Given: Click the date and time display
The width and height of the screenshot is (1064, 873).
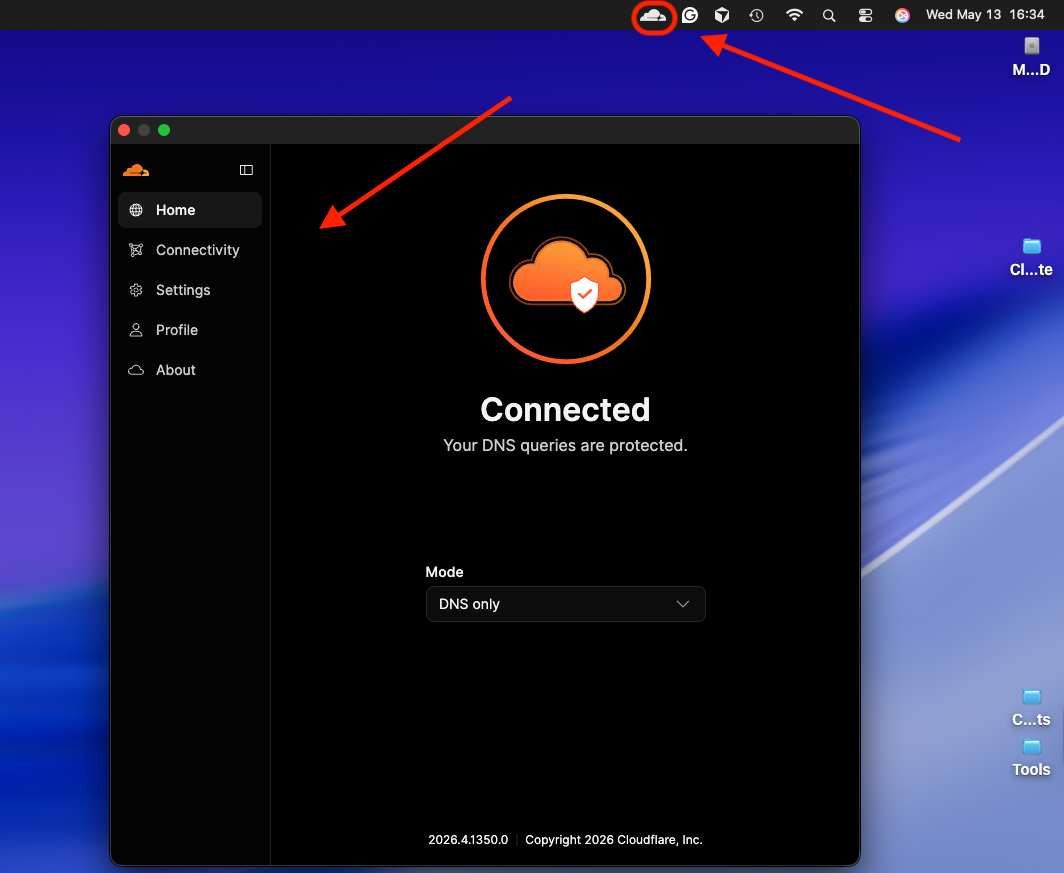Looking at the screenshot, I should coord(985,14).
